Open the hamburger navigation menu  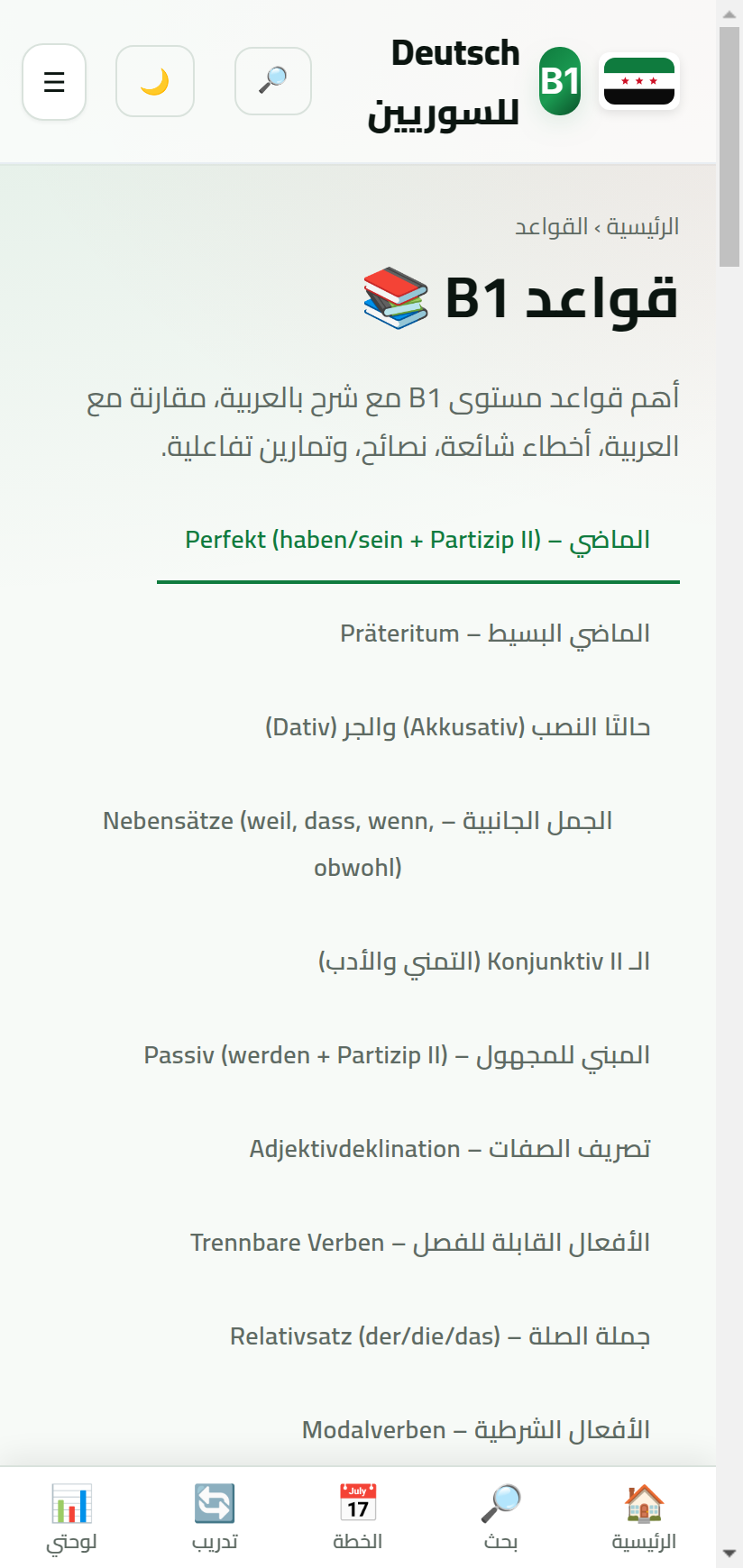(x=54, y=82)
